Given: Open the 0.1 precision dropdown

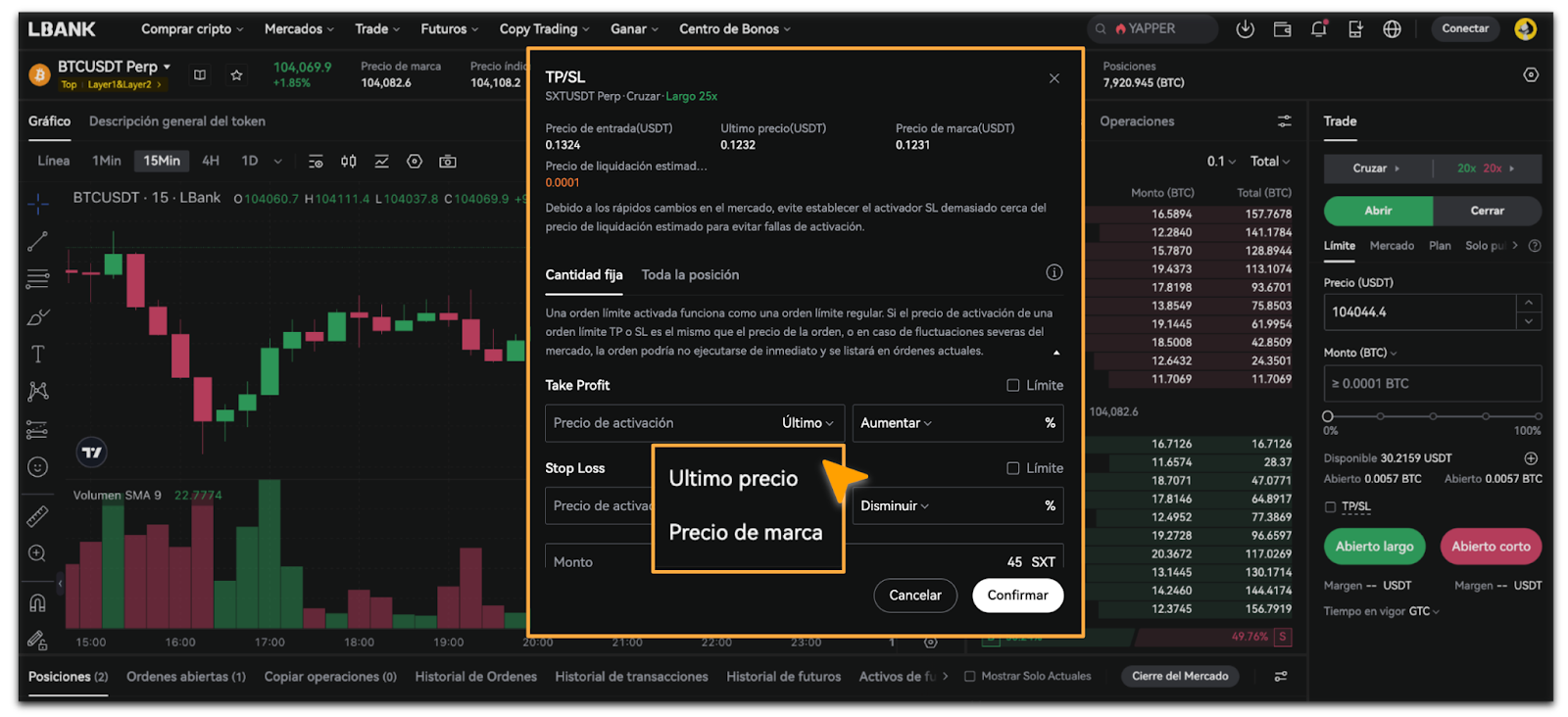Looking at the screenshot, I should [1221, 161].
